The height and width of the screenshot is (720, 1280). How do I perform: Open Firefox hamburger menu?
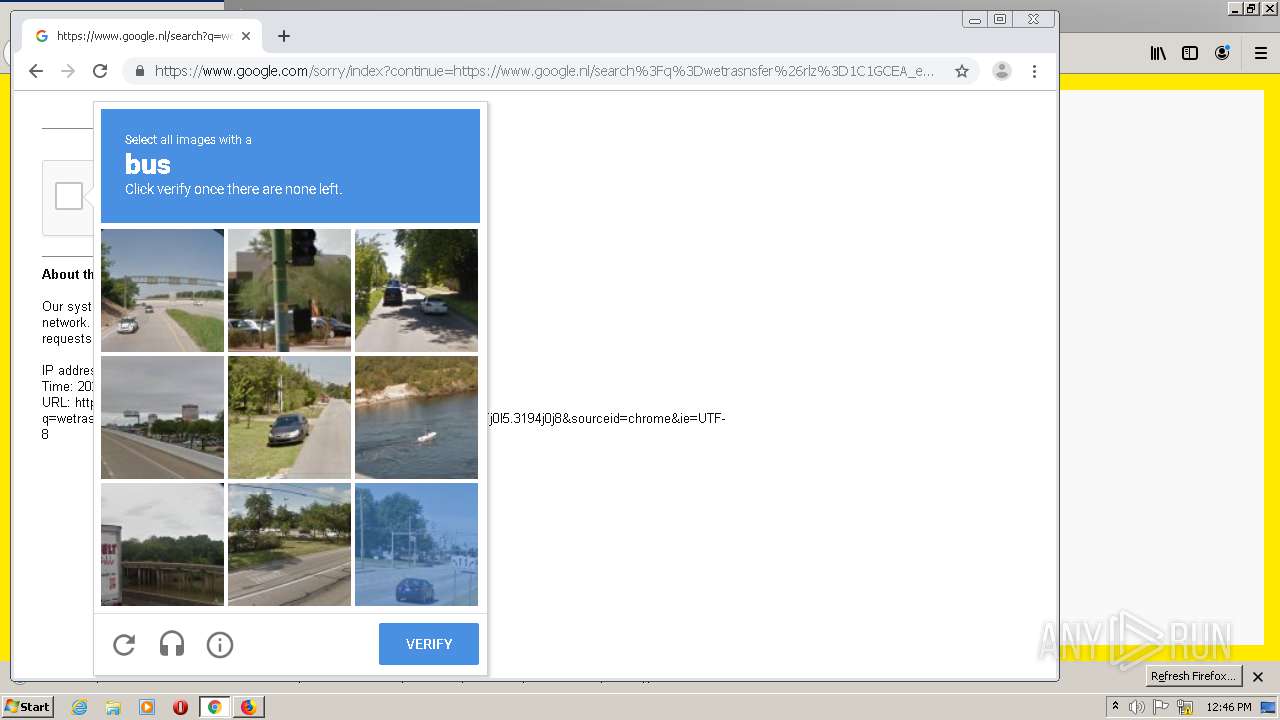pyautogui.click(x=1260, y=53)
